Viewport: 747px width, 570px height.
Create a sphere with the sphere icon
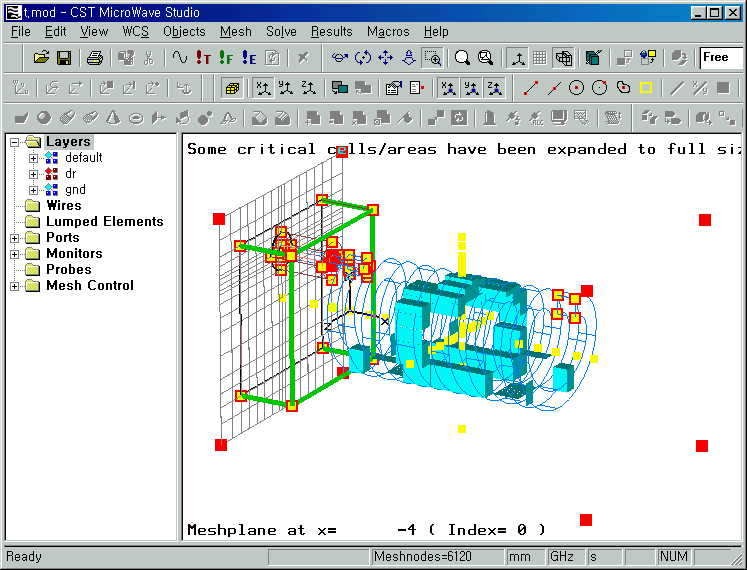click(x=44, y=118)
